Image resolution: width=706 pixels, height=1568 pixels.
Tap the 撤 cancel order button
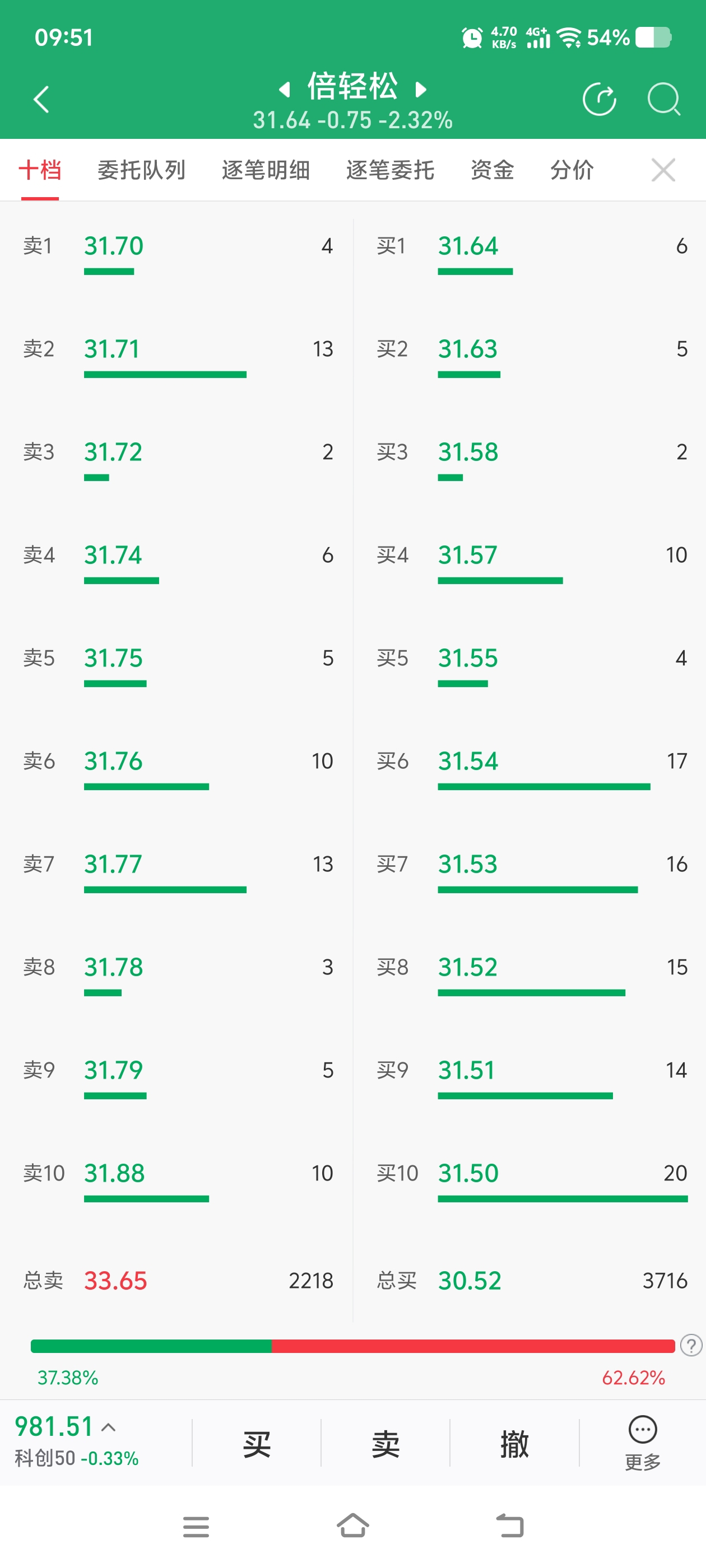(515, 1443)
